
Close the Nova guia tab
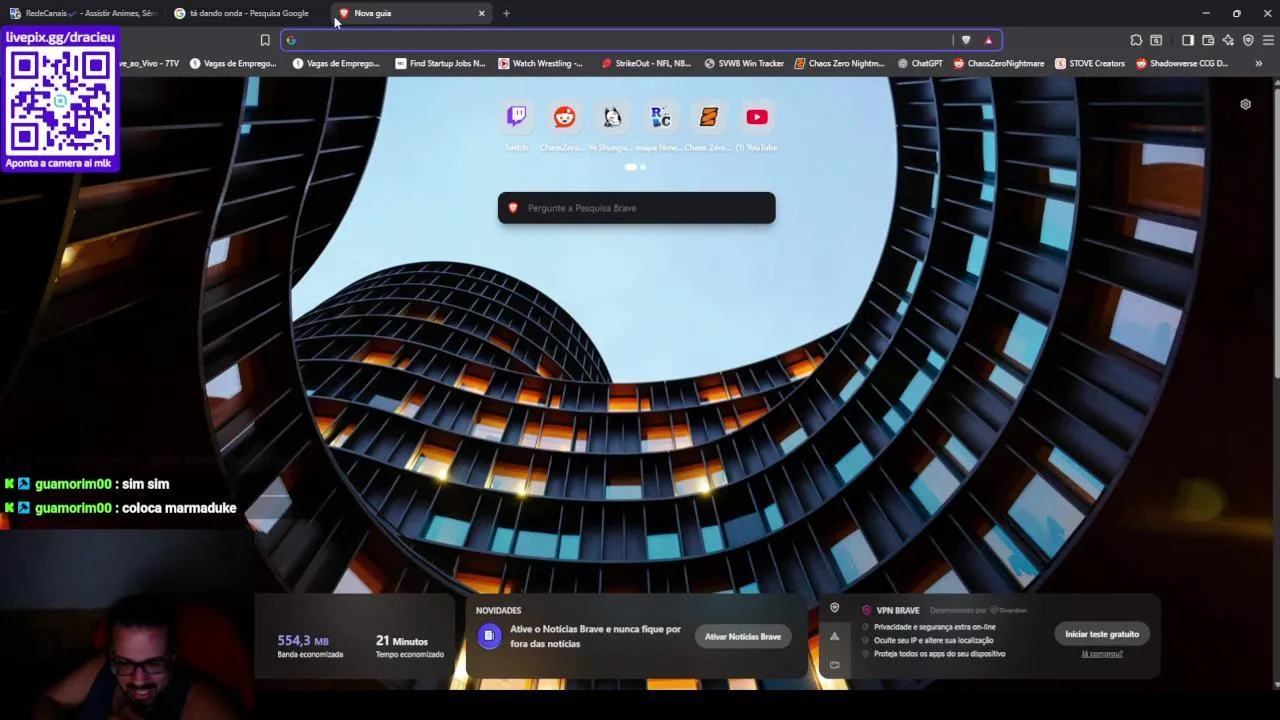481,13
